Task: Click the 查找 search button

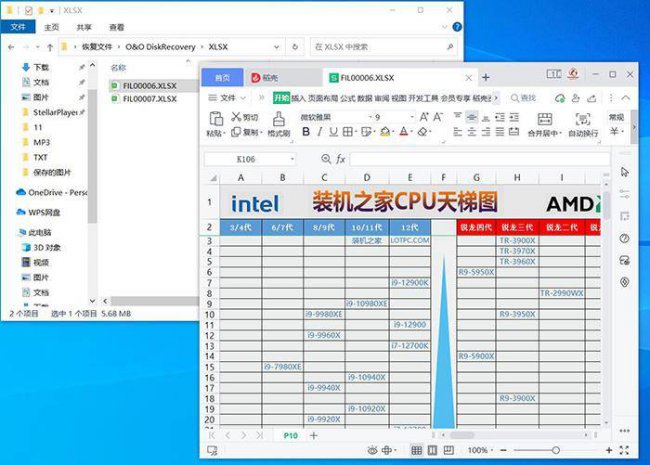Action: coord(523,98)
